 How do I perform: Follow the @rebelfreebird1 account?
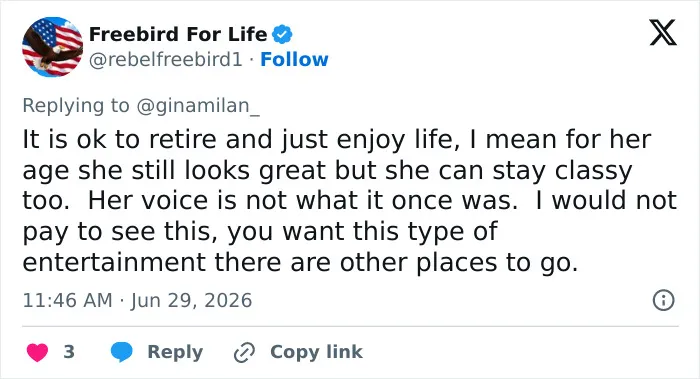pyautogui.click(x=294, y=59)
